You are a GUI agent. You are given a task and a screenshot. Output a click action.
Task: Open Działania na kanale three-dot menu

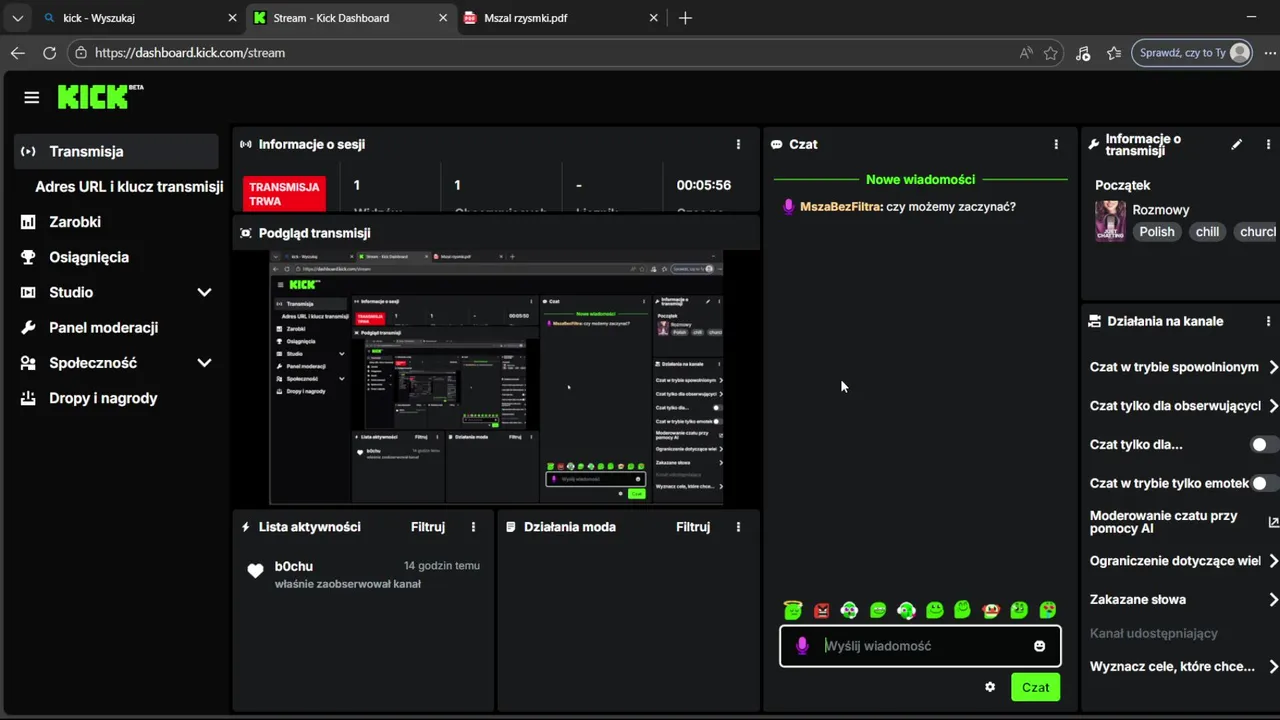[1269, 321]
